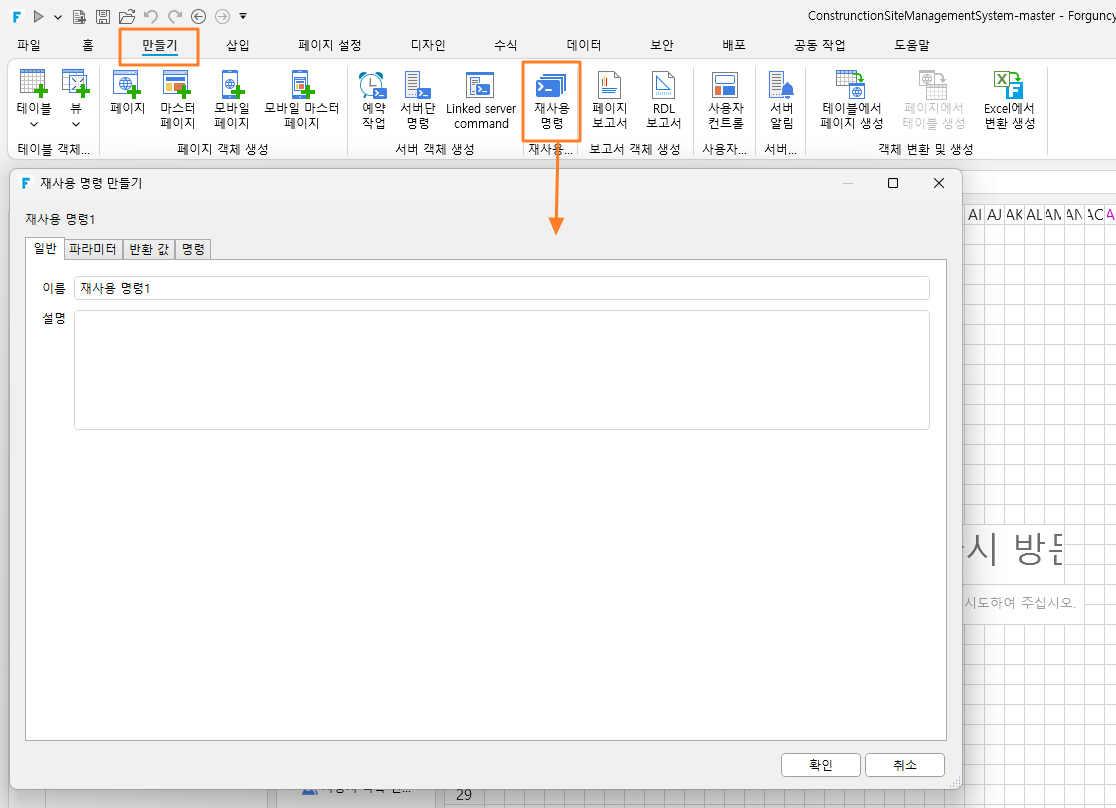Screen dimensions: 1116x808
Task: Click the 확인 button
Action: (x=821, y=765)
